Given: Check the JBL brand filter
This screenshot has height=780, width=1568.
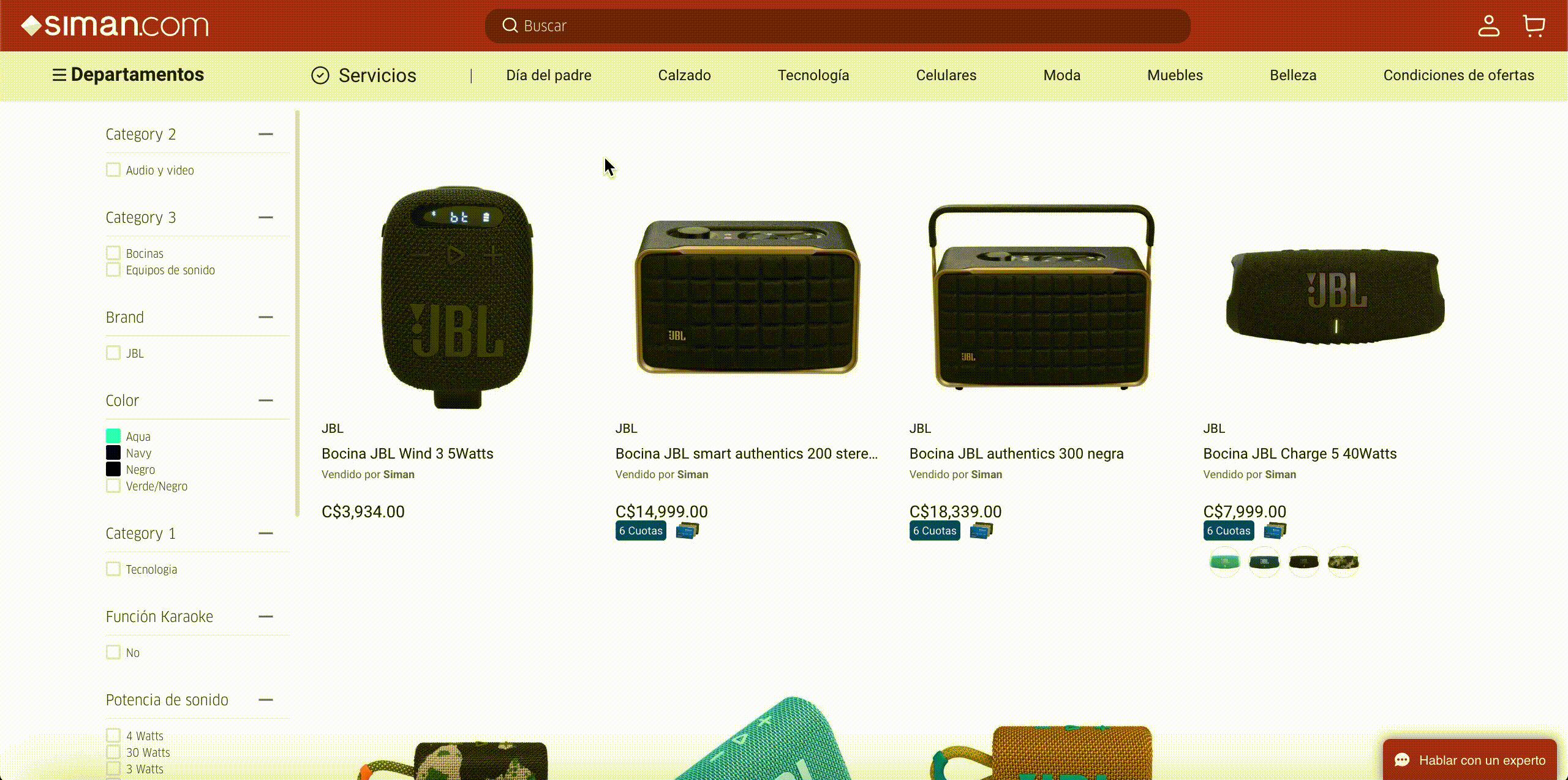Looking at the screenshot, I should tap(113, 353).
